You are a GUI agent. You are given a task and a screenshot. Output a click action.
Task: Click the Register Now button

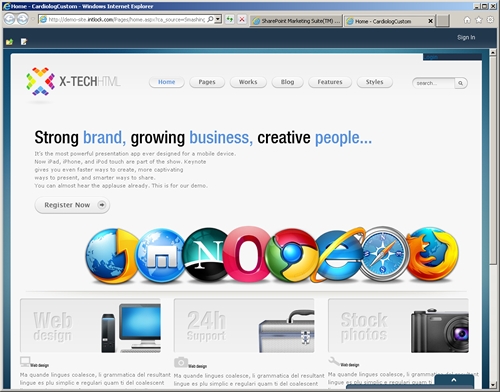(72, 205)
